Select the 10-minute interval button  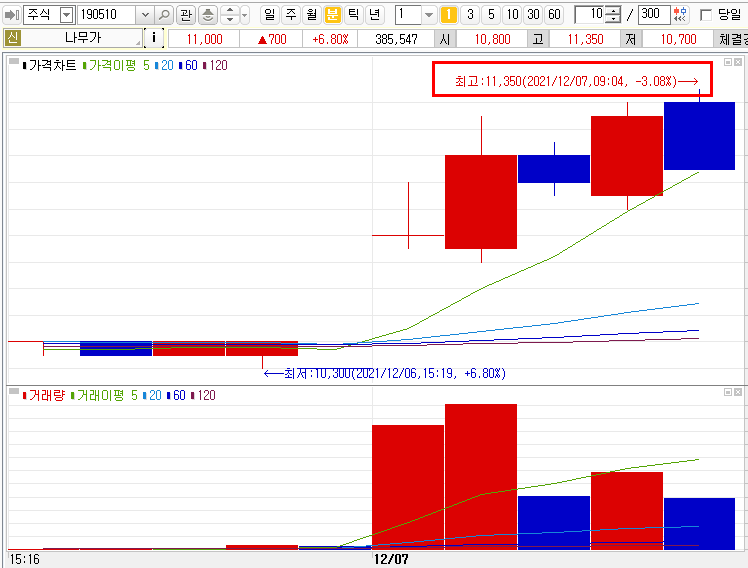pos(512,15)
